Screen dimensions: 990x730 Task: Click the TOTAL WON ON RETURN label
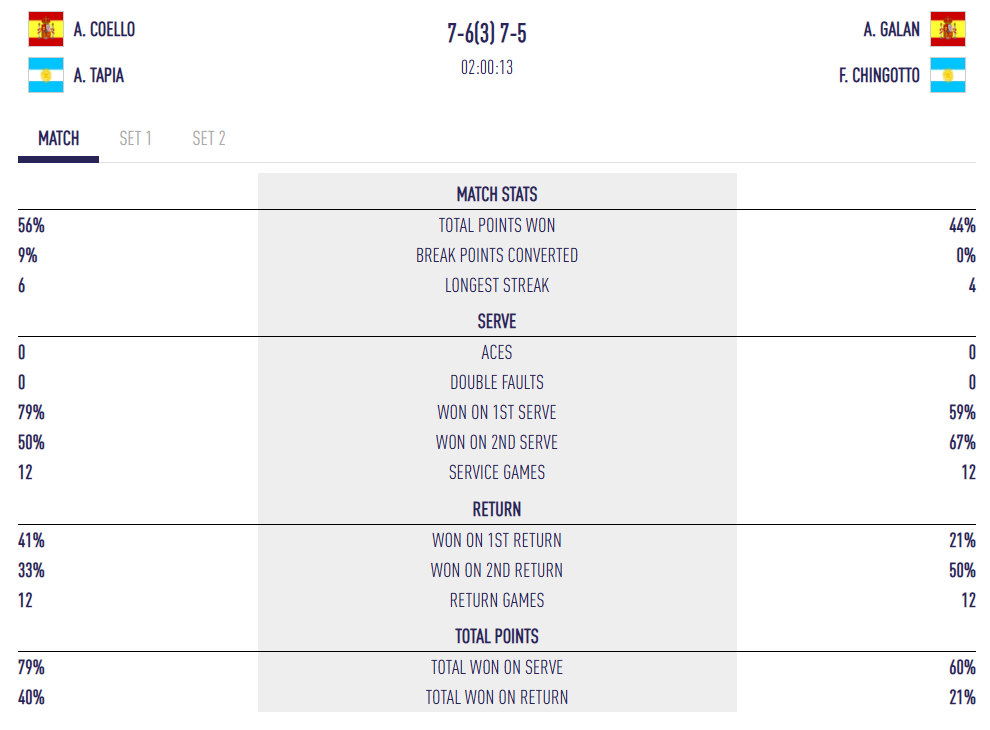(x=497, y=698)
